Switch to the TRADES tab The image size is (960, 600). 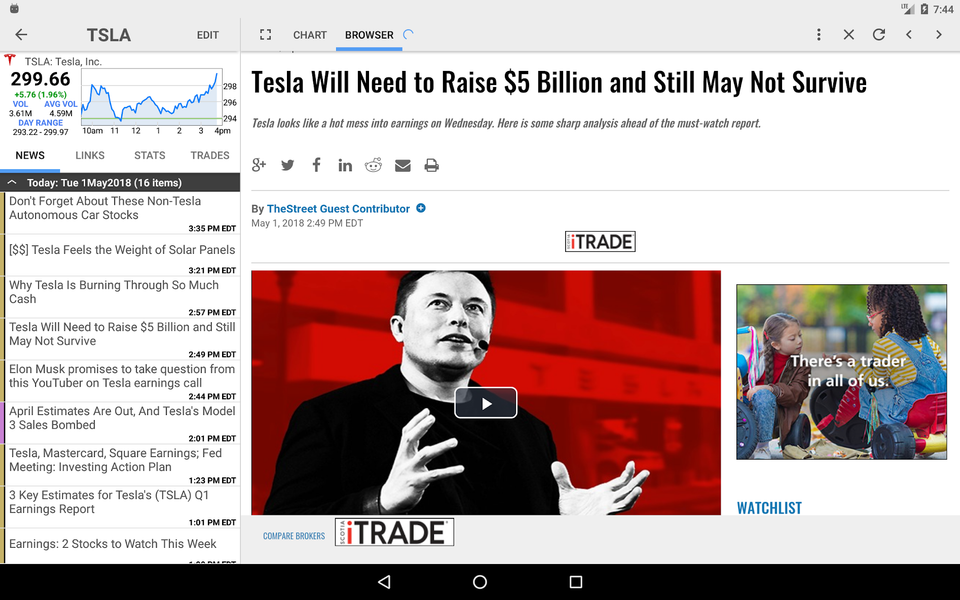[x=209, y=155]
